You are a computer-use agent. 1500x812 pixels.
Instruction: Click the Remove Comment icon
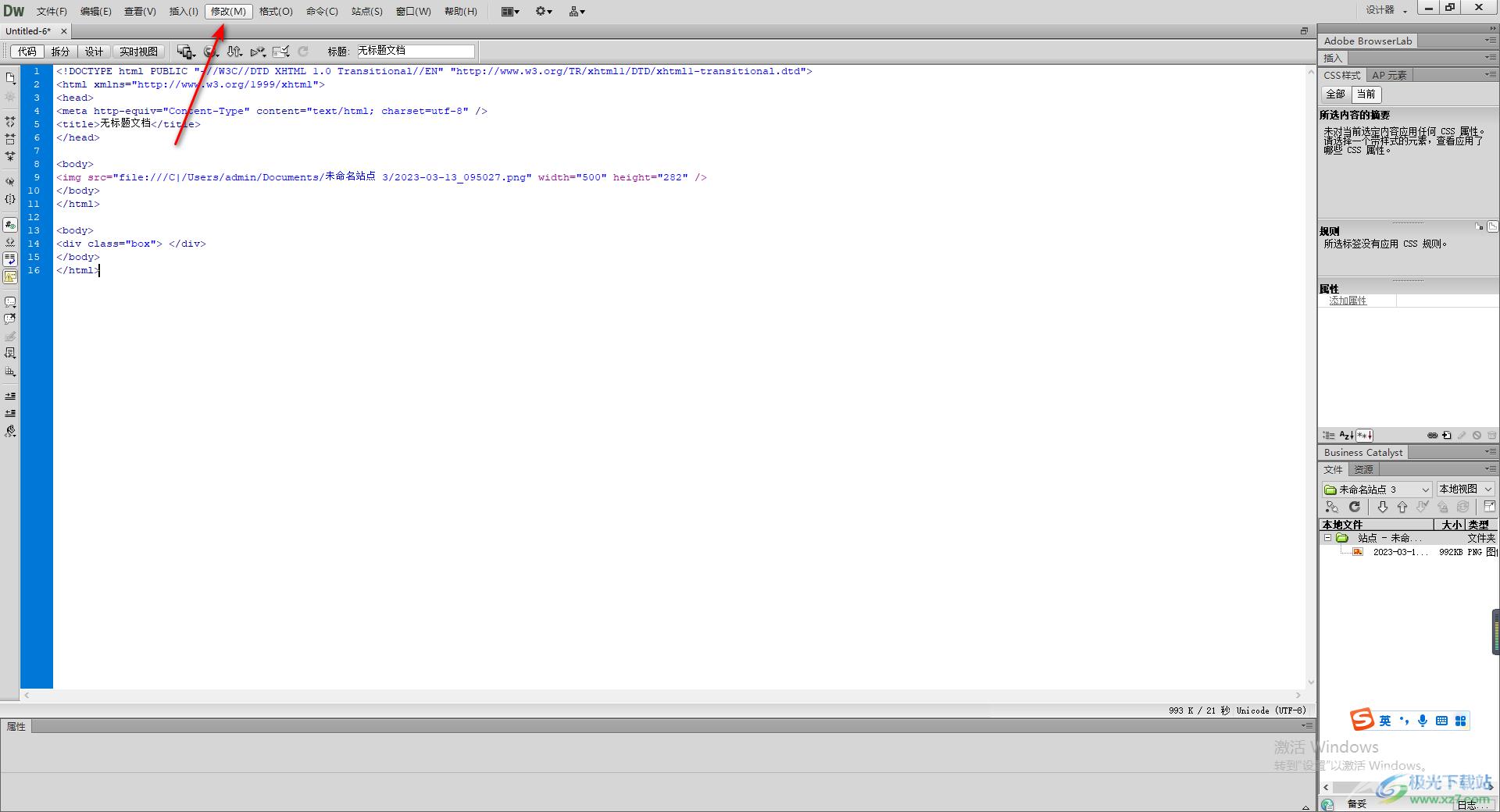pos(10,319)
